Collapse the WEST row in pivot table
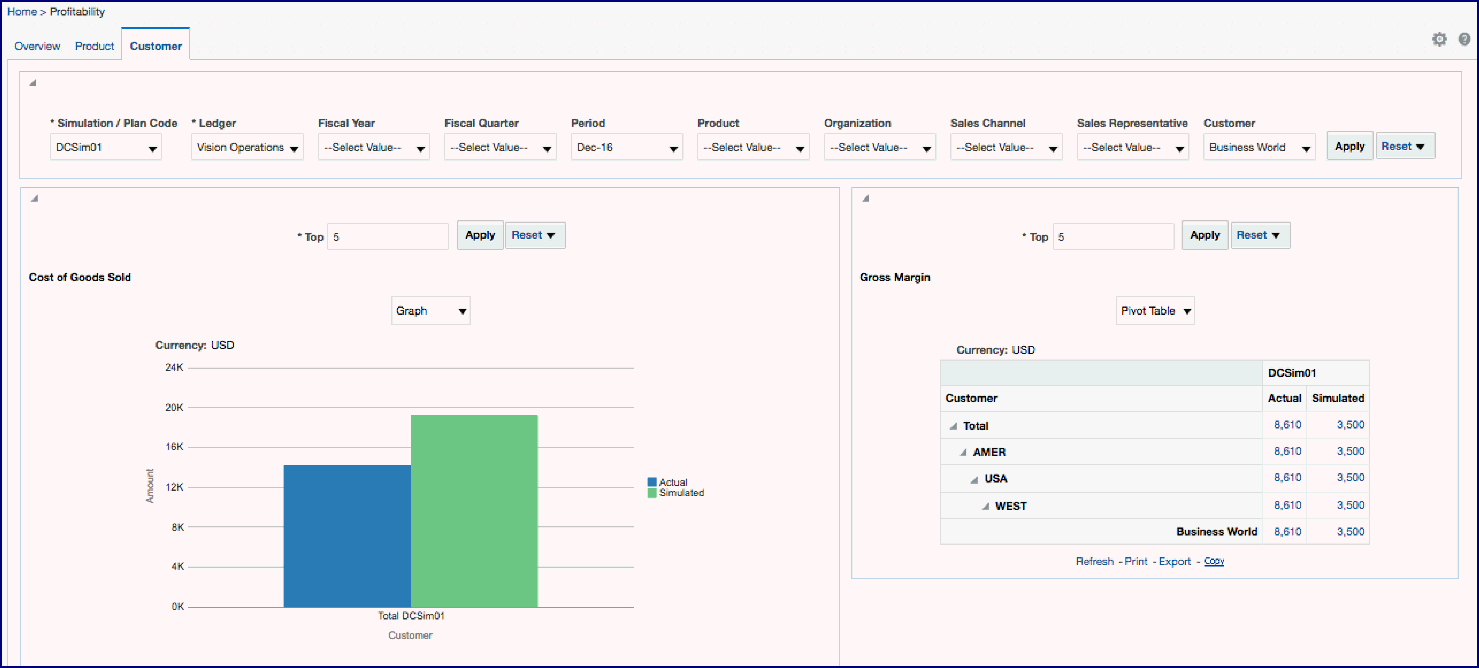This screenshot has height=668, width=1479. [985, 506]
